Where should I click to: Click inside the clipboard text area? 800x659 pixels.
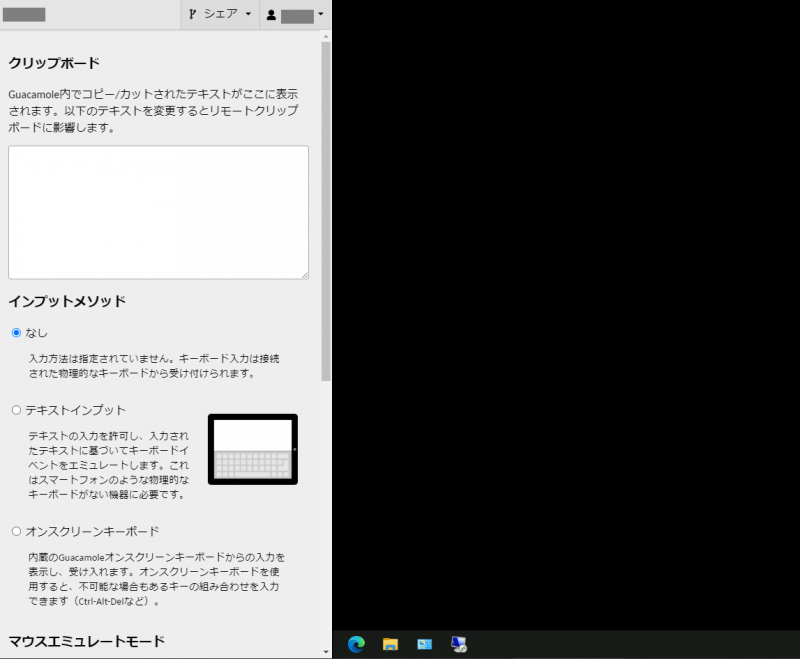pos(158,212)
